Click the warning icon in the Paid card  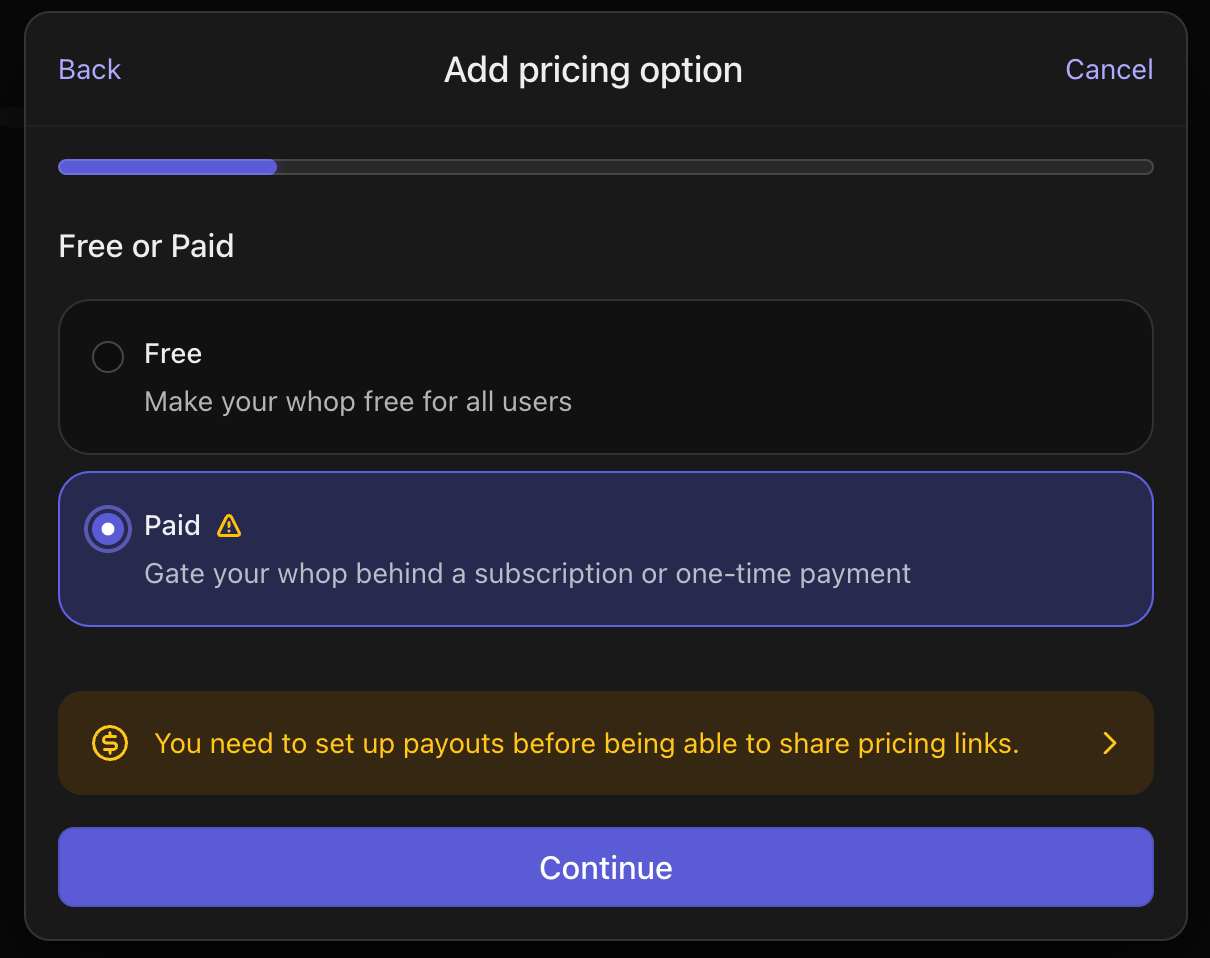pos(229,525)
